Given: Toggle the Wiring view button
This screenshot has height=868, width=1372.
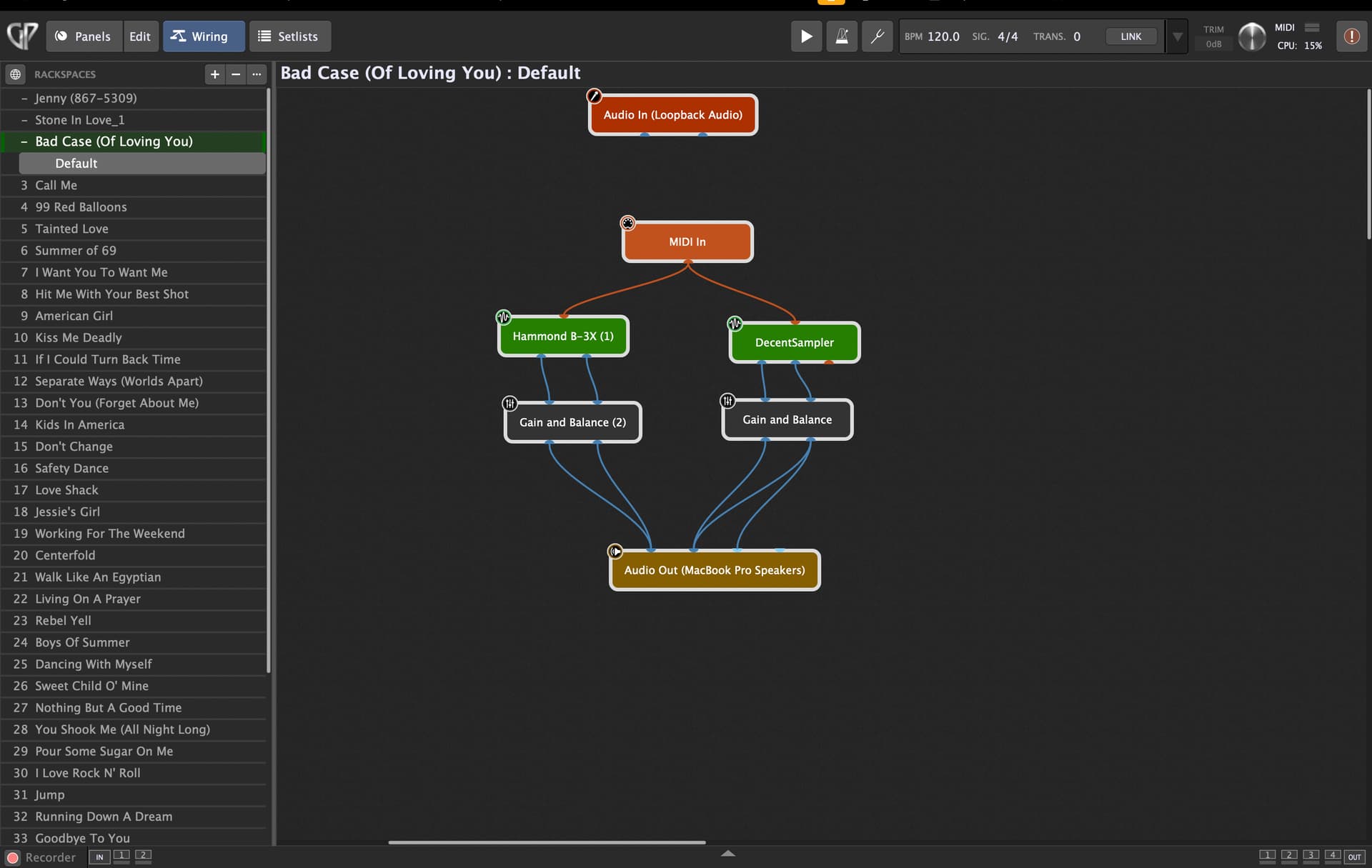Looking at the screenshot, I should point(203,36).
